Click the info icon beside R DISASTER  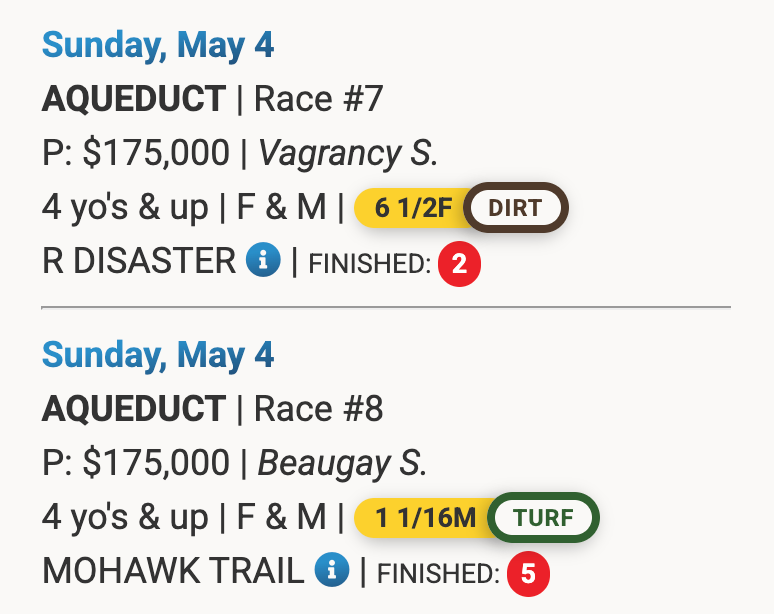pos(262,262)
